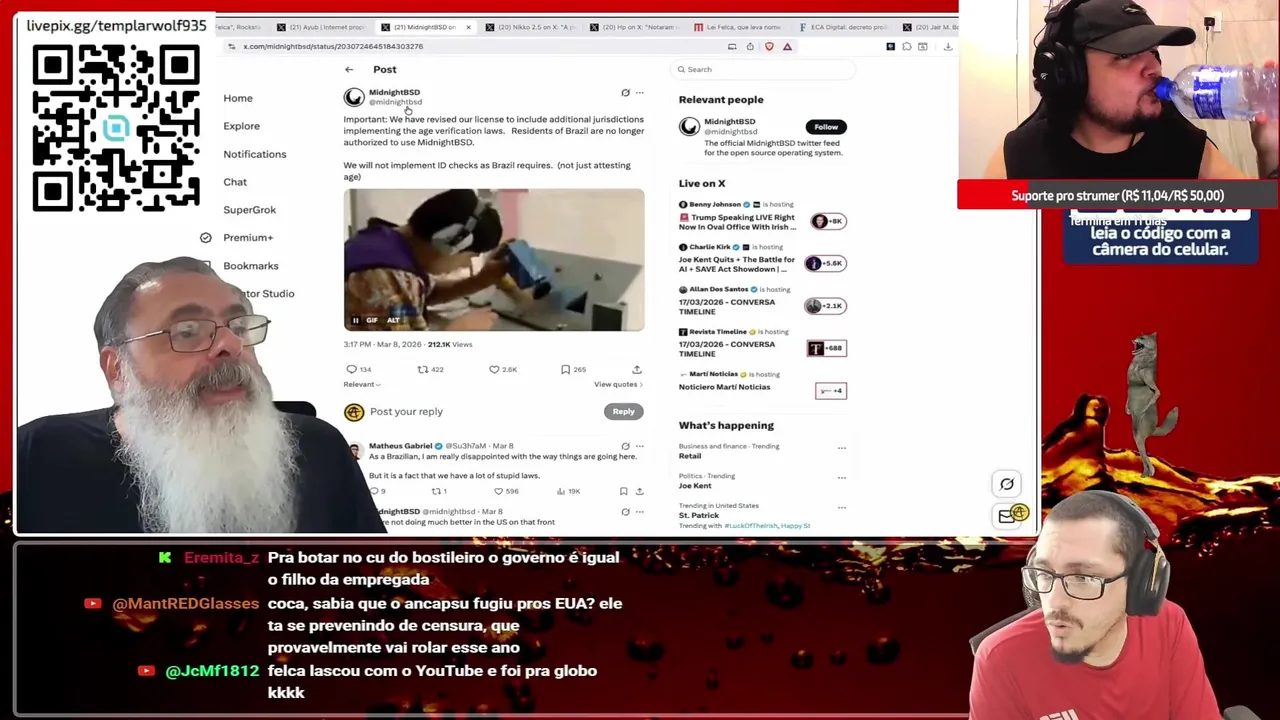
Task: Open Explore in X sidebar
Action: 241,126
